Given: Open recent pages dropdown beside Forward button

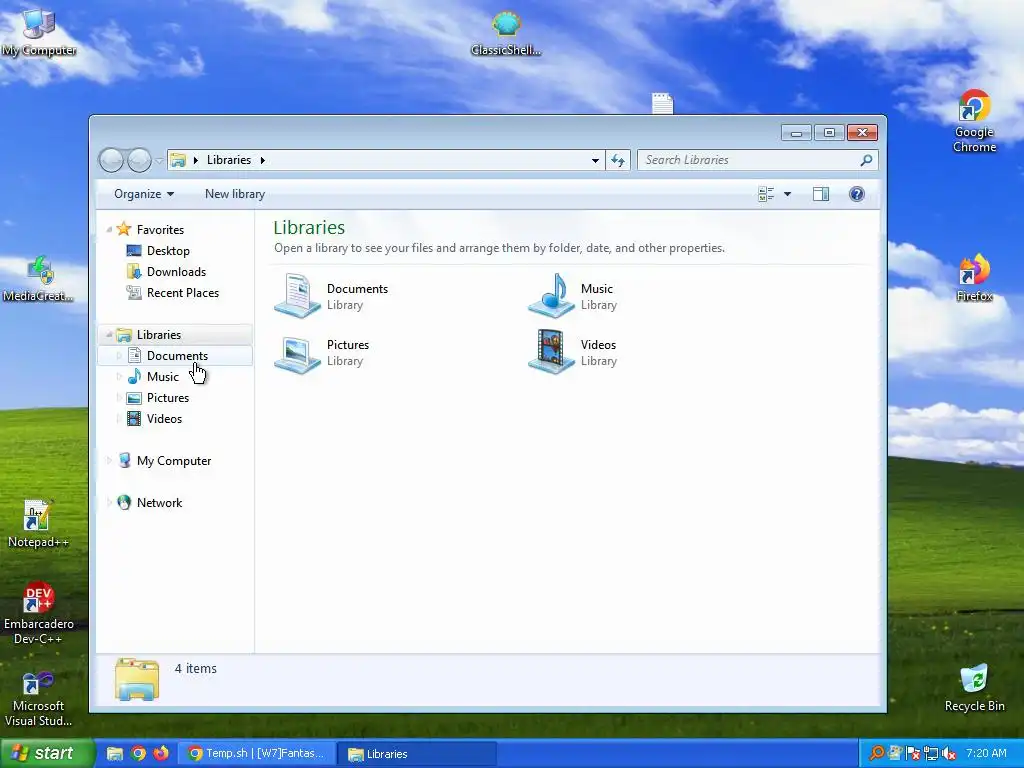Looking at the screenshot, I should pyautogui.click(x=159, y=161).
